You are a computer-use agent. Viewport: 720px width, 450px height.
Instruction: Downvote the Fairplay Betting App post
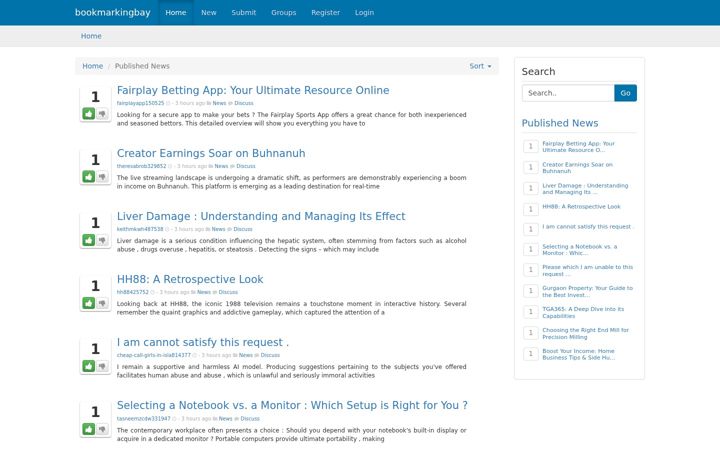pos(102,113)
